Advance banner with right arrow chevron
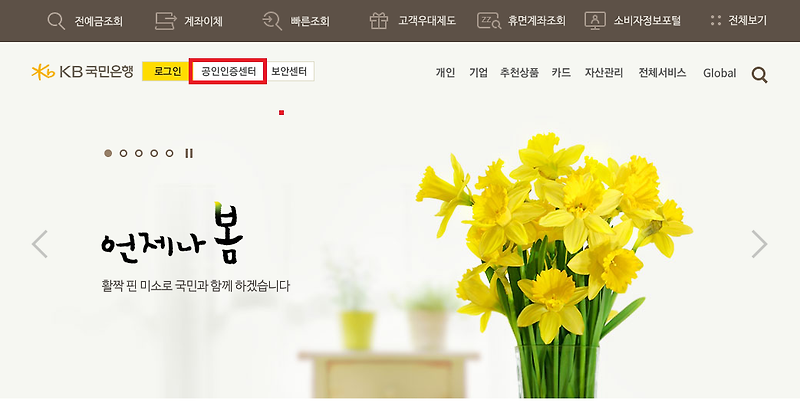The width and height of the screenshot is (800, 413). pyautogui.click(x=759, y=244)
